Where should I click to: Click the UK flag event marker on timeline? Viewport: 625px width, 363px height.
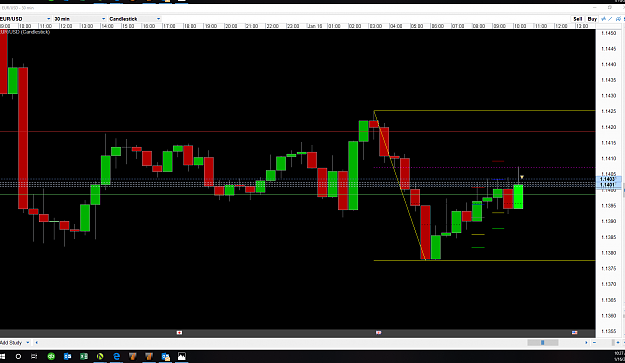(378, 332)
